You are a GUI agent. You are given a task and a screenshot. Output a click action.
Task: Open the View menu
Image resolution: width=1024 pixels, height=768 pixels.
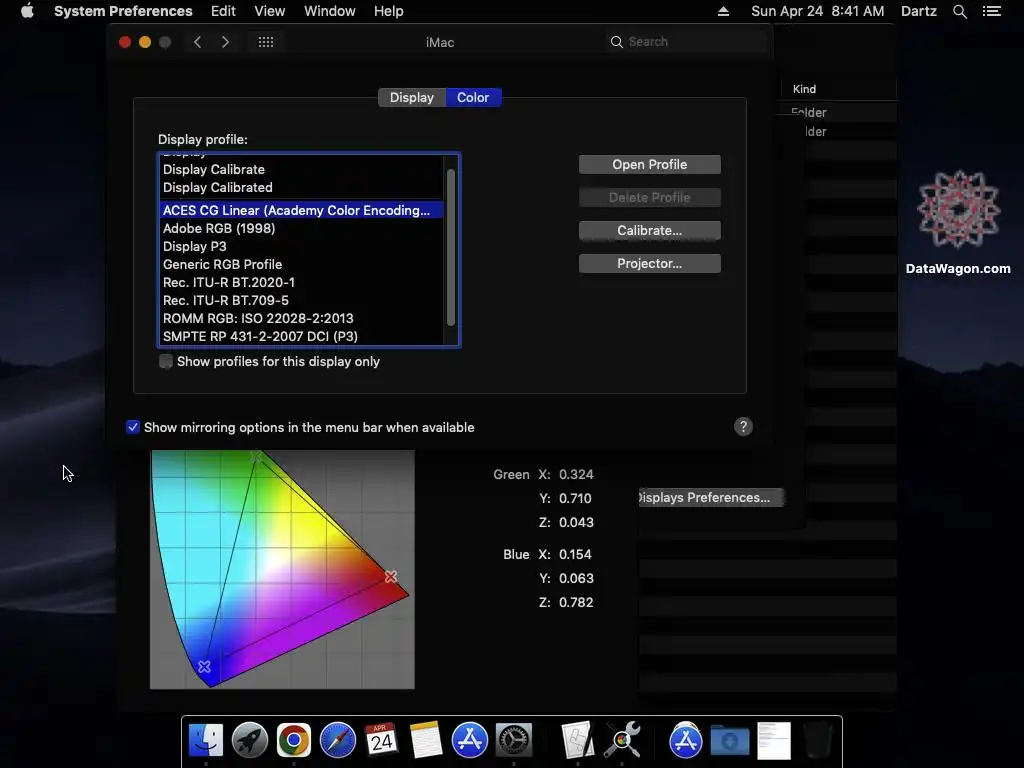(x=269, y=11)
